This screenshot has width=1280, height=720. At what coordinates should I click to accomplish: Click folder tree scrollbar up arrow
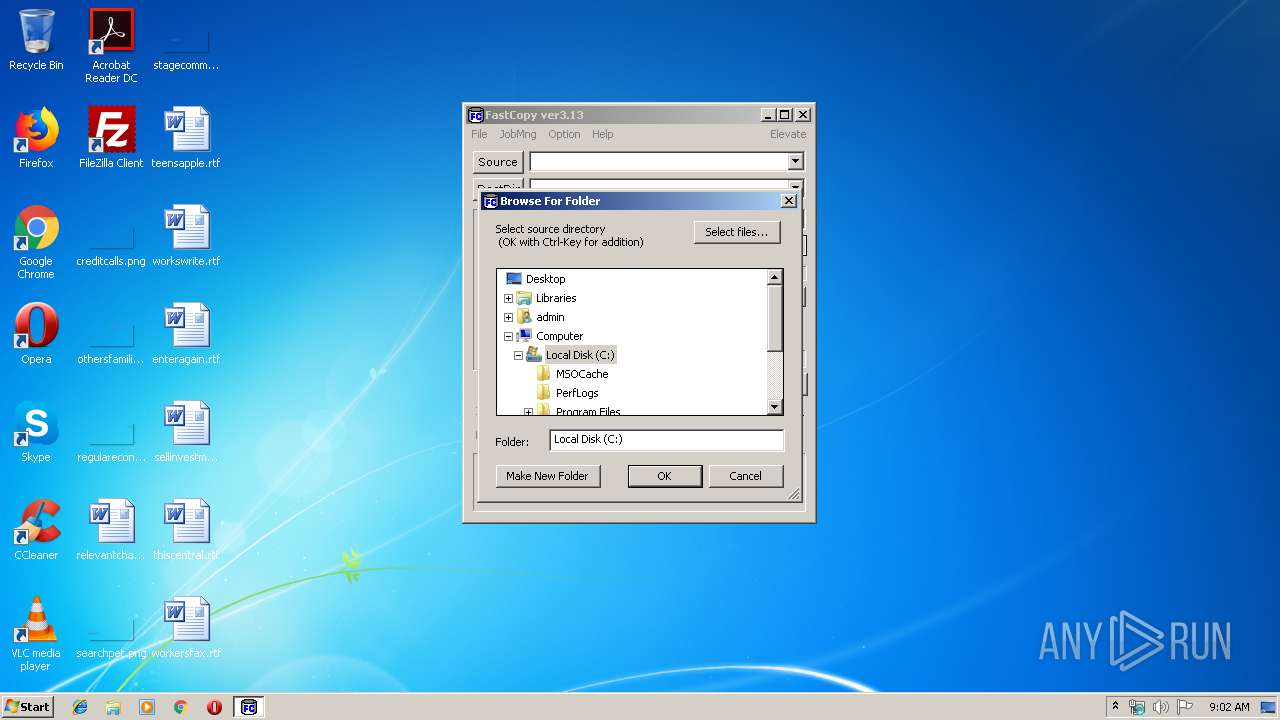tap(774, 277)
